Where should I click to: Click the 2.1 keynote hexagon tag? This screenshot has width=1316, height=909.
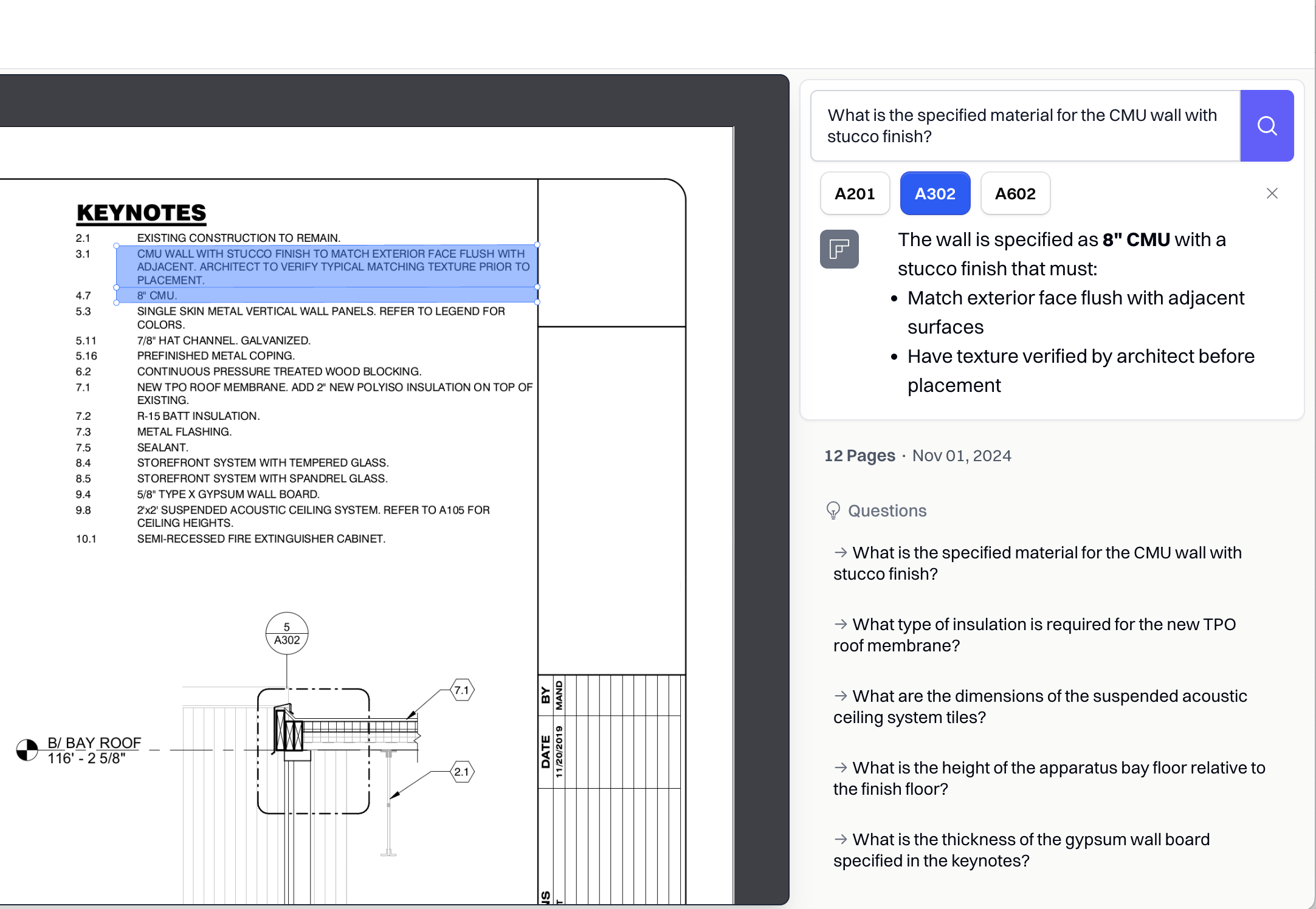click(462, 772)
